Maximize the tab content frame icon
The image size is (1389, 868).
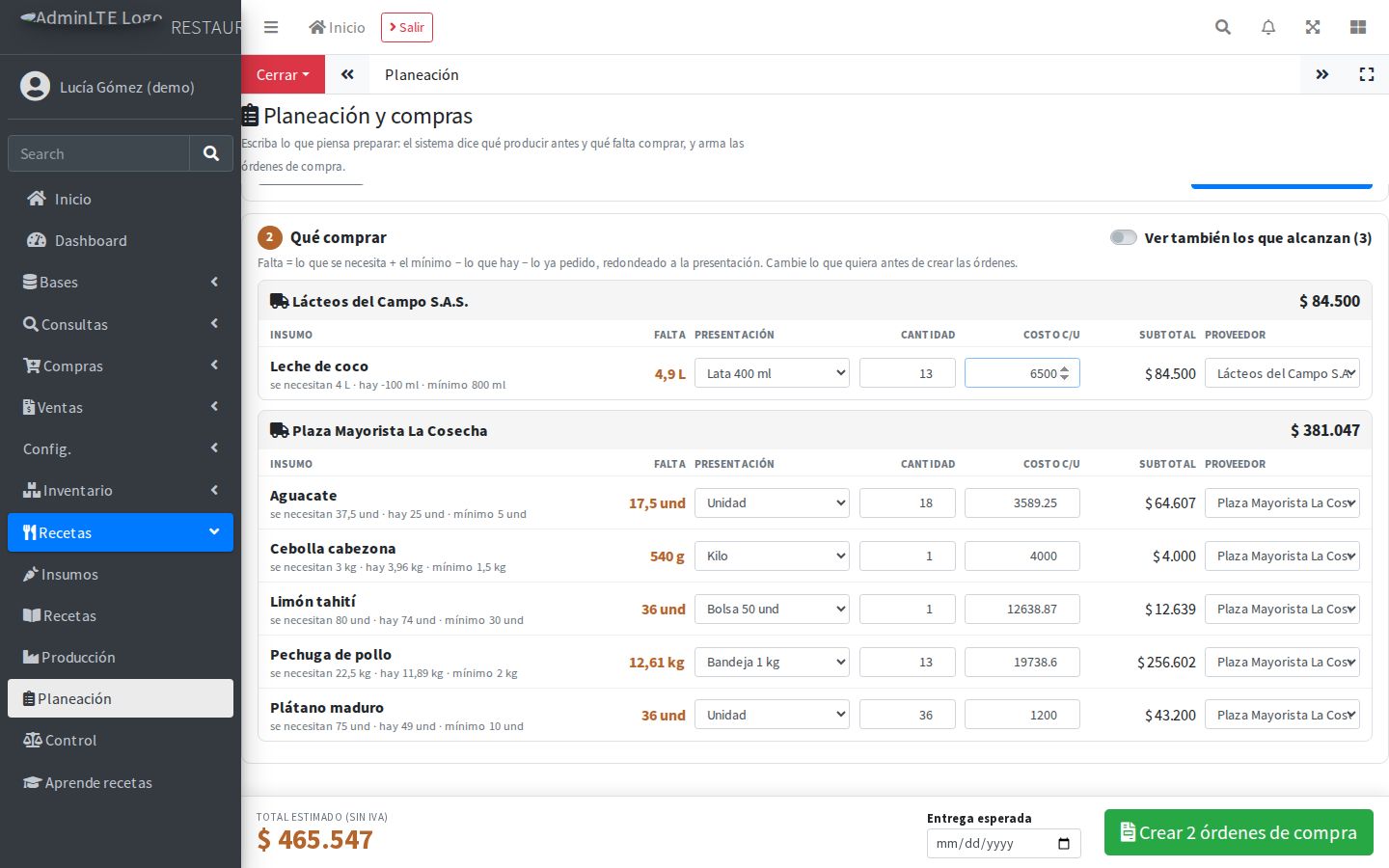point(1367,74)
